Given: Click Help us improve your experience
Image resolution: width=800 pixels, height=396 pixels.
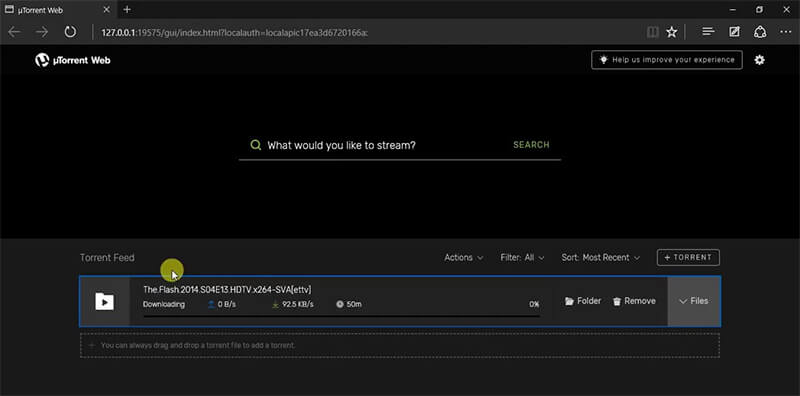Looking at the screenshot, I should (667, 60).
